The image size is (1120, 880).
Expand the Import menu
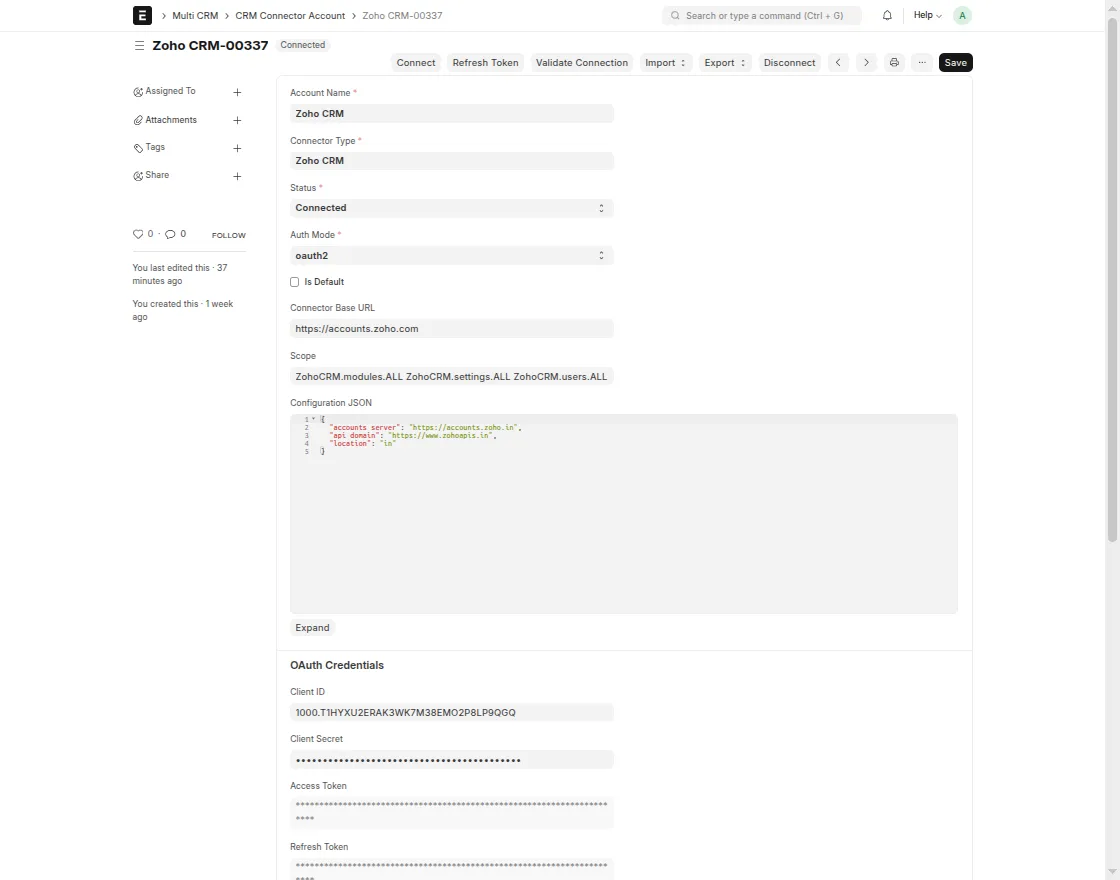pos(665,62)
